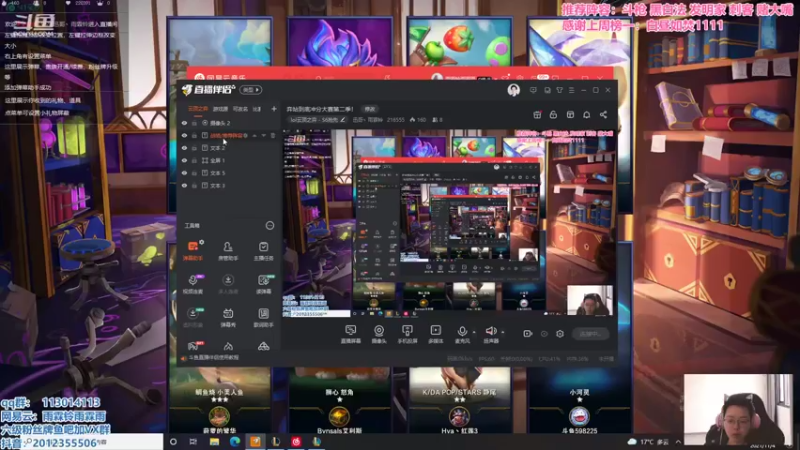Open Task View on the taskbar
Screen dimensions: 800x450
coord(193,442)
